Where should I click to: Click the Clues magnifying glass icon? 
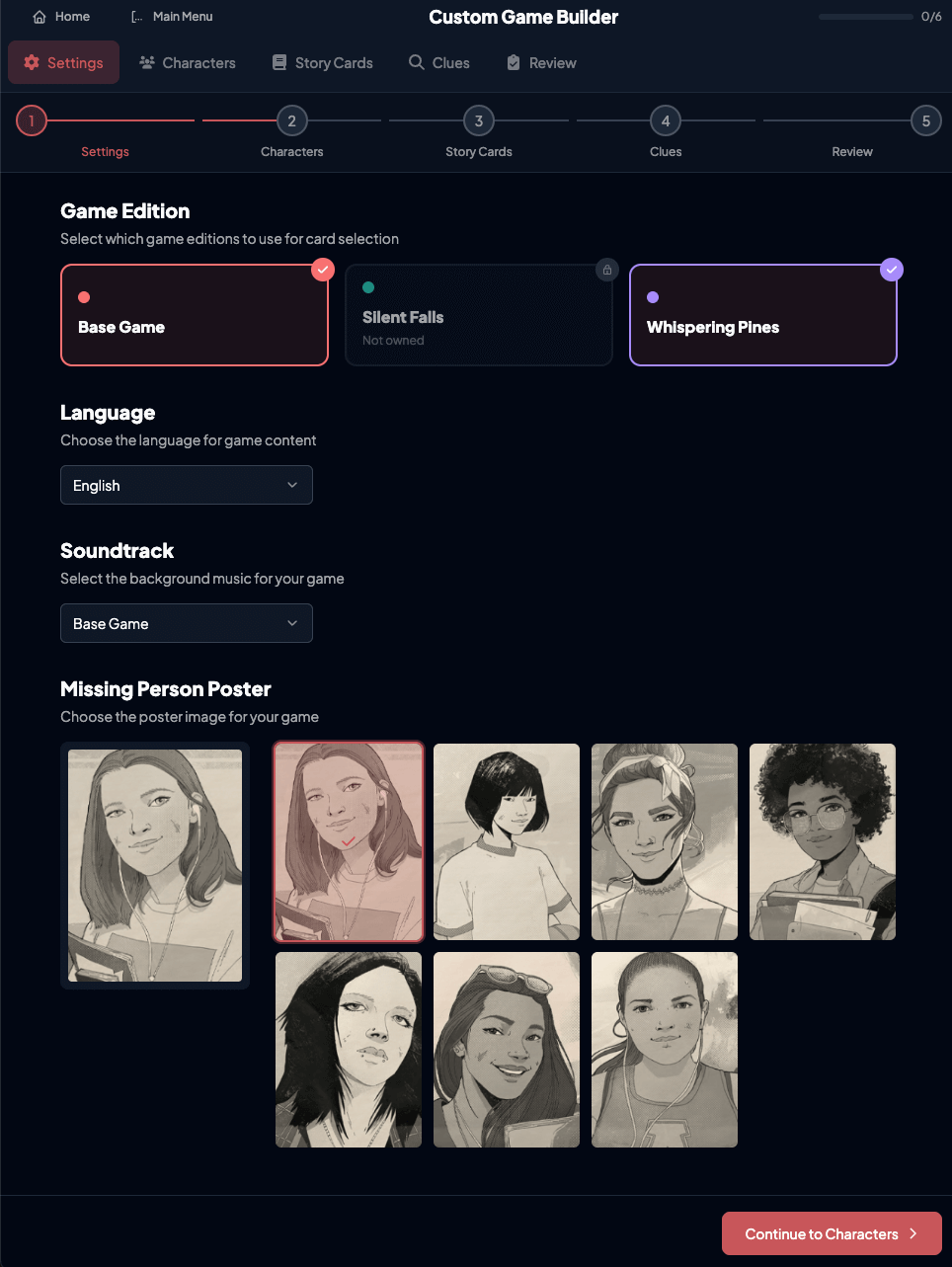[417, 62]
